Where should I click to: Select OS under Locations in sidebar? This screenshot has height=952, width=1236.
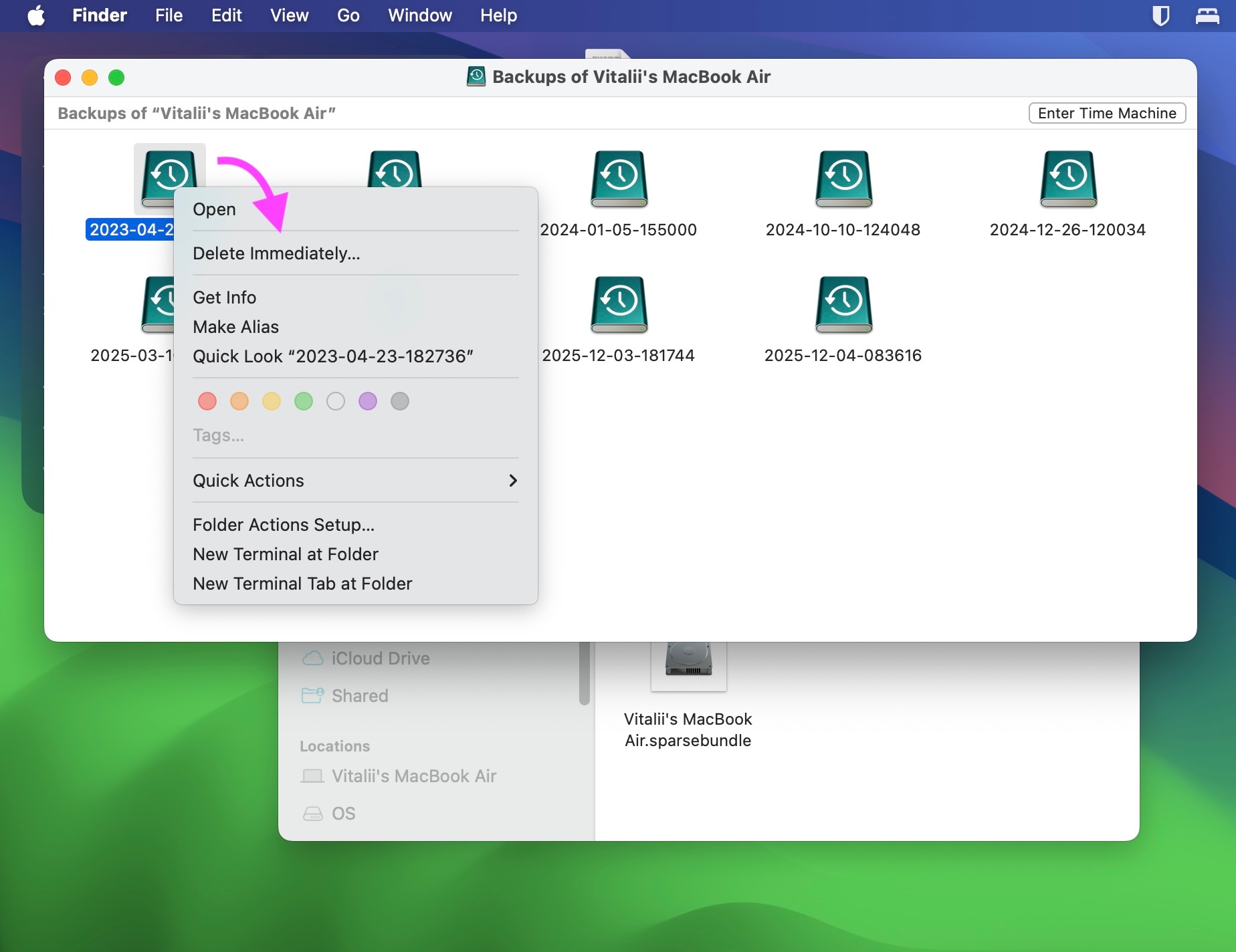tap(344, 814)
